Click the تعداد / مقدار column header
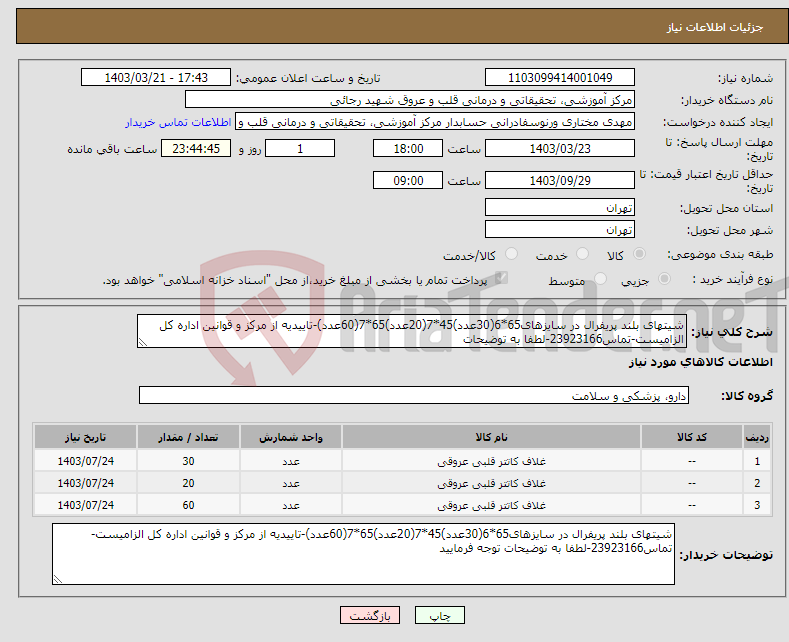 (x=188, y=437)
